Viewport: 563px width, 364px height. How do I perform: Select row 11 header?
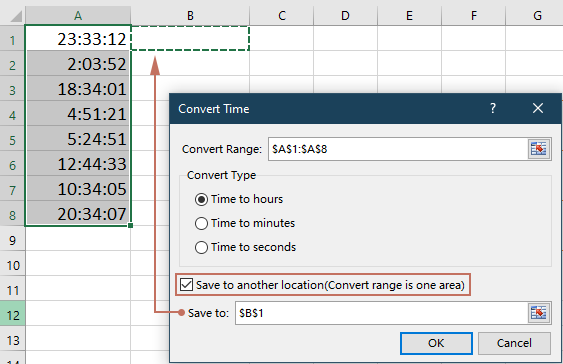[x=13, y=288]
